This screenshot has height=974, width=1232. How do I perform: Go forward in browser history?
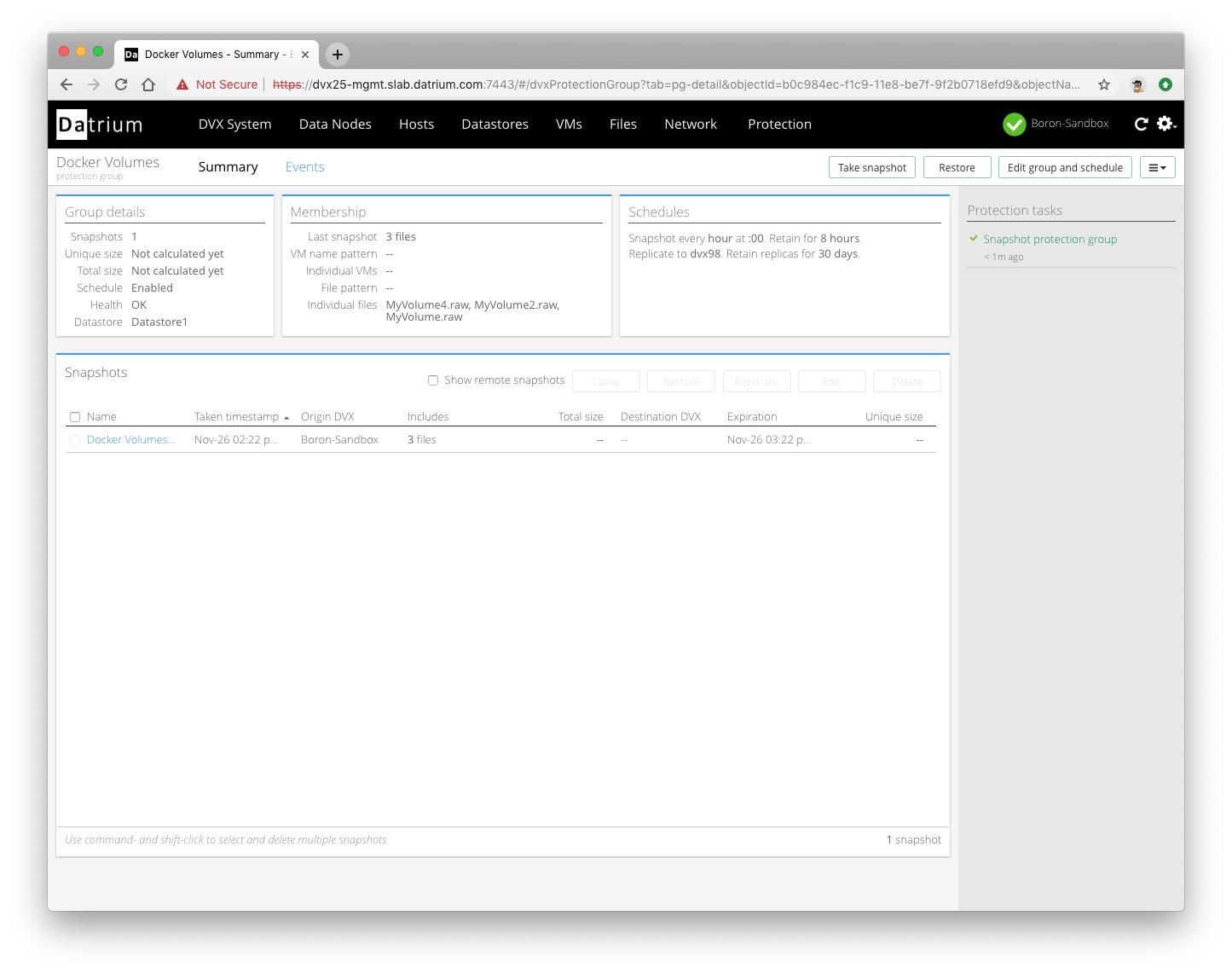(x=94, y=84)
